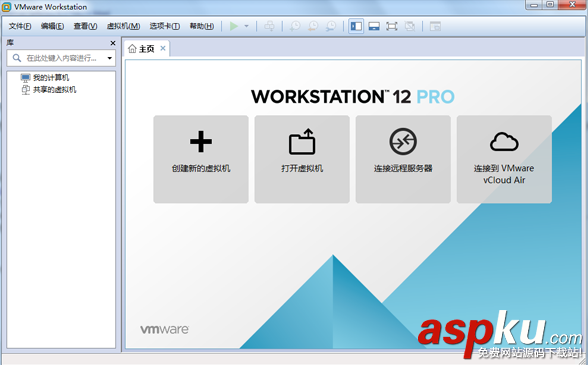The height and width of the screenshot is (365, 588).
Task: Click the magnifier icon in library search
Action: (x=16, y=58)
